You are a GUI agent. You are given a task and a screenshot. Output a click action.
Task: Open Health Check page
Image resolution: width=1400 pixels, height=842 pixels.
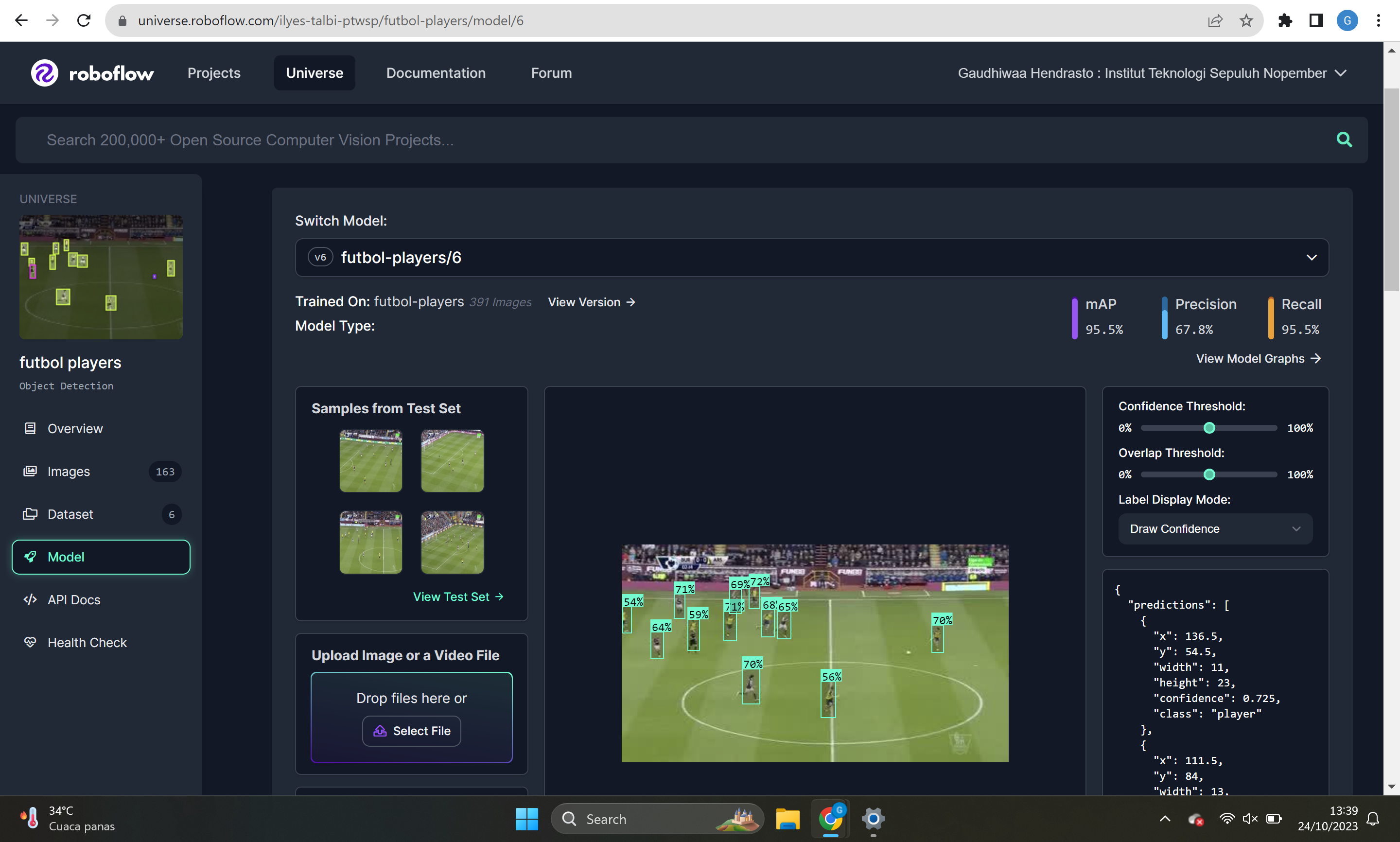point(87,642)
